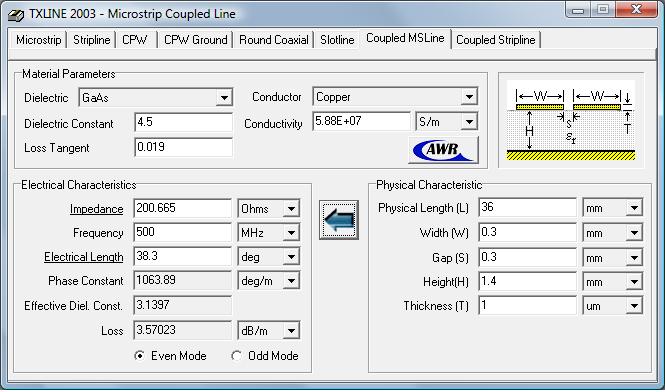Image resolution: width=665 pixels, height=392 pixels.
Task: Switch to the CPW tab
Action: click(135, 40)
